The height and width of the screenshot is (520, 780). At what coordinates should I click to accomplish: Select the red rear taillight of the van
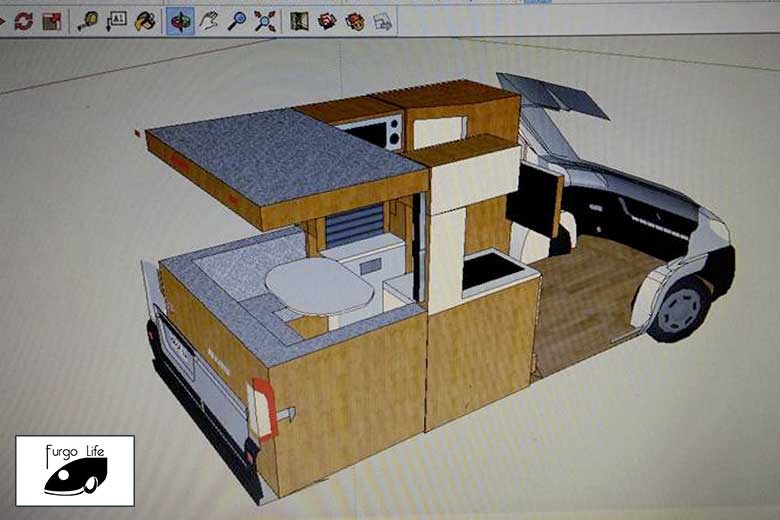265,410
